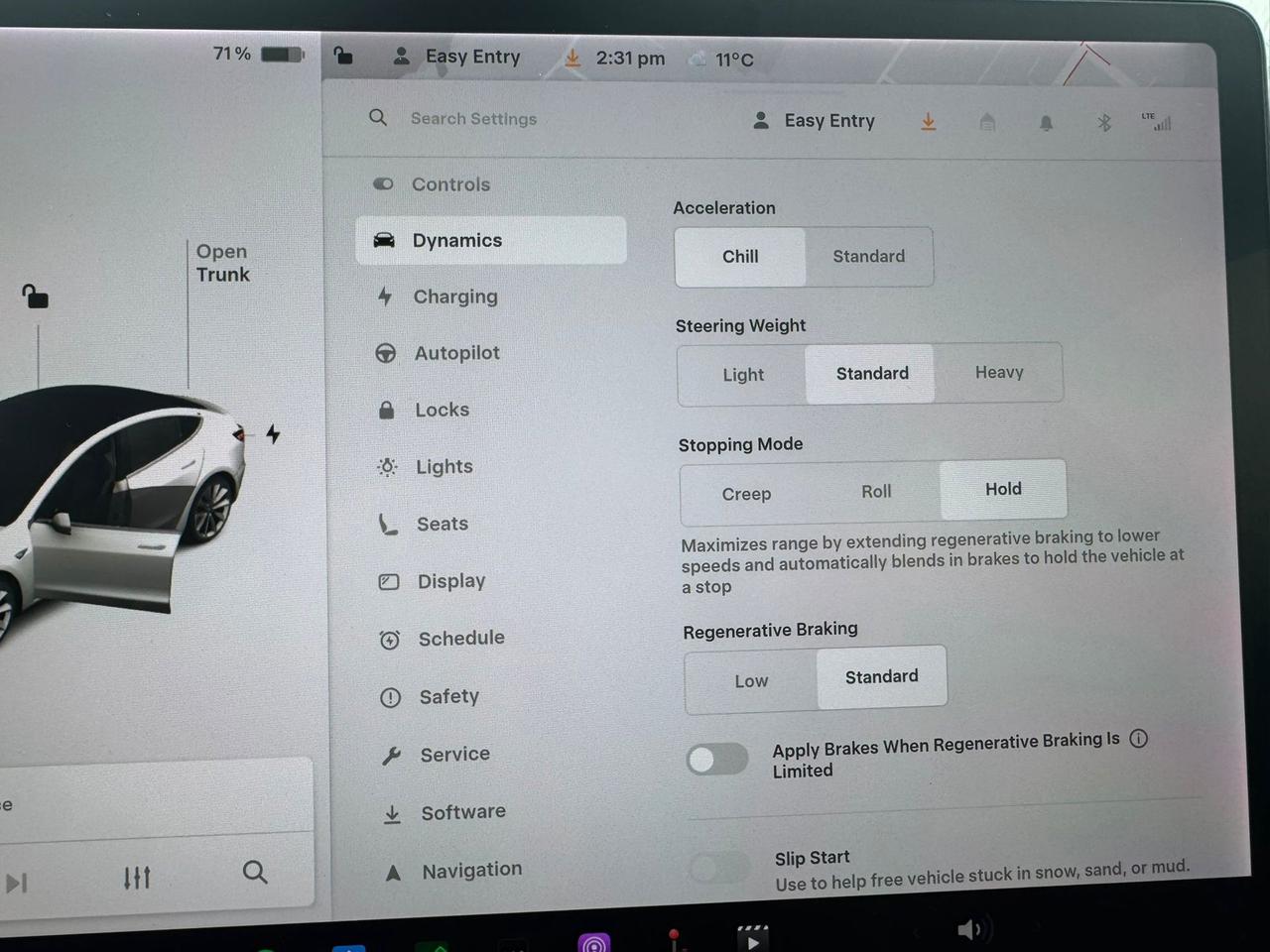
Task: Open the purple Podcasts app icon
Action: [x=593, y=943]
